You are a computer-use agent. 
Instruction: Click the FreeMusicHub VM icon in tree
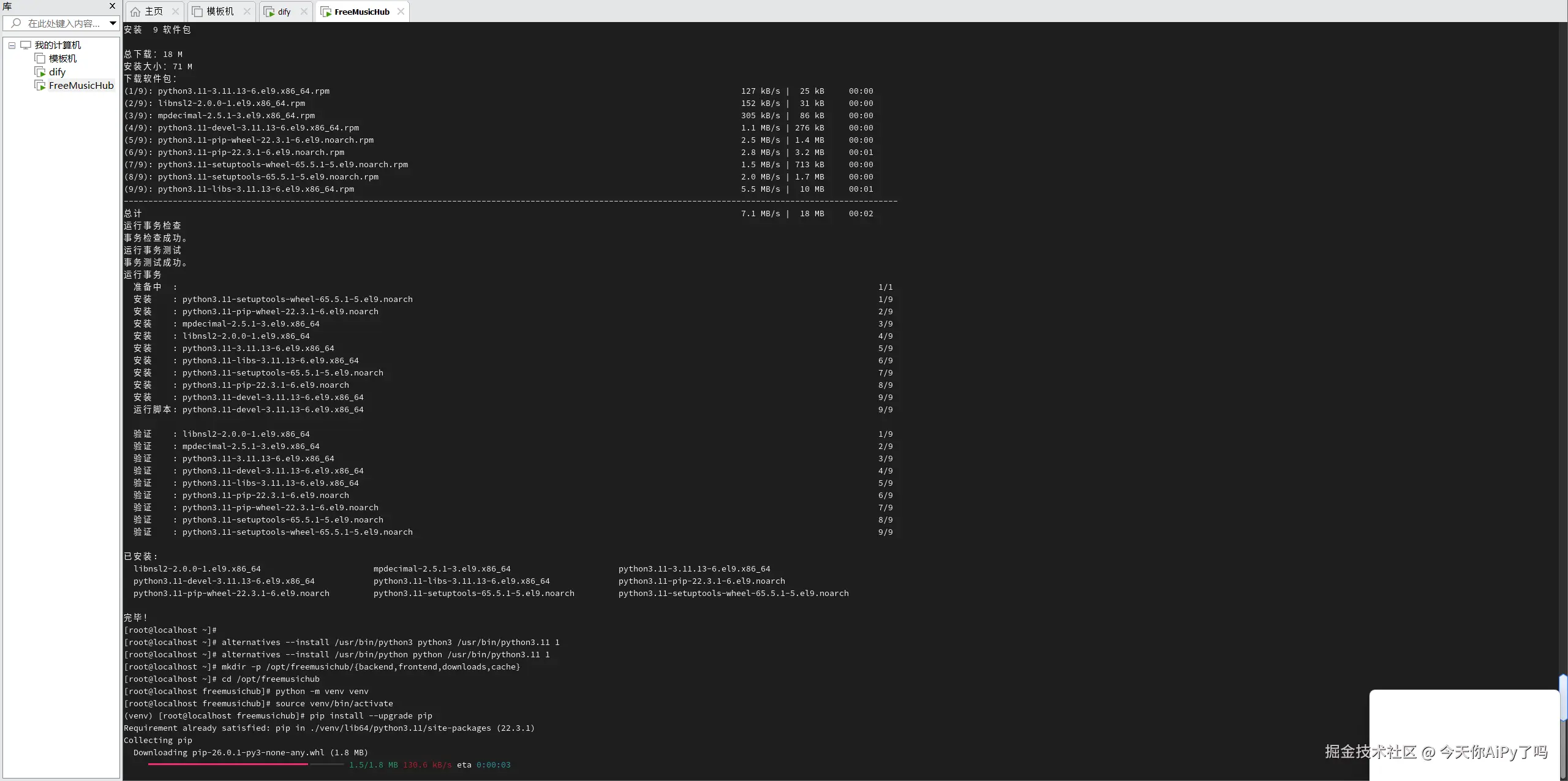[40, 86]
